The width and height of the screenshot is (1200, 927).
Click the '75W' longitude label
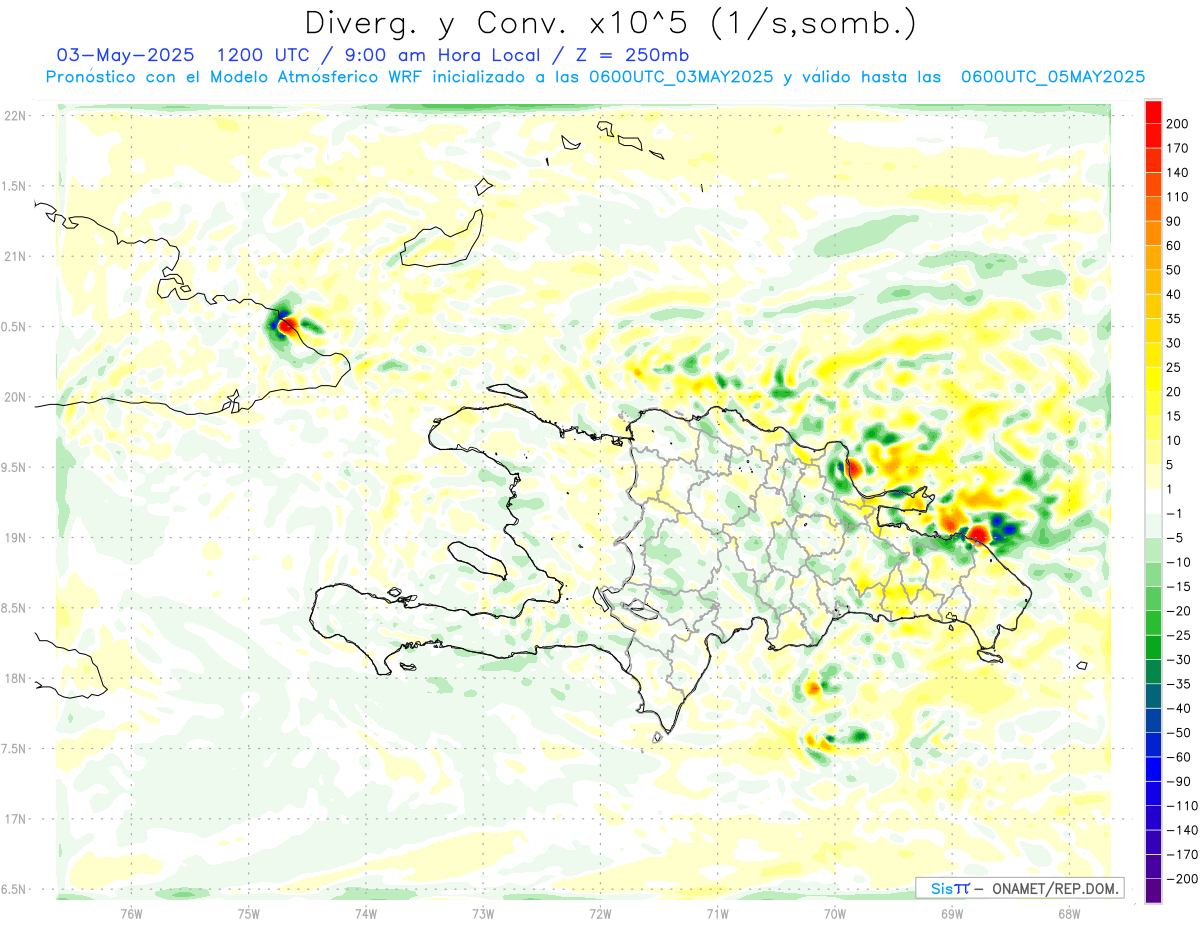click(249, 913)
